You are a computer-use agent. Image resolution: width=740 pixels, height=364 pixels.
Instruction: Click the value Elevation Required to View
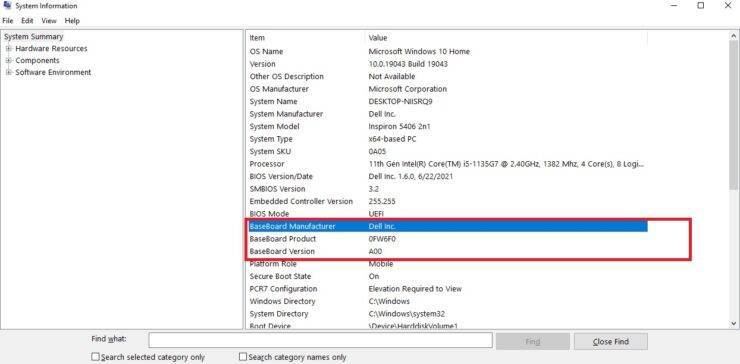coord(415,289)
